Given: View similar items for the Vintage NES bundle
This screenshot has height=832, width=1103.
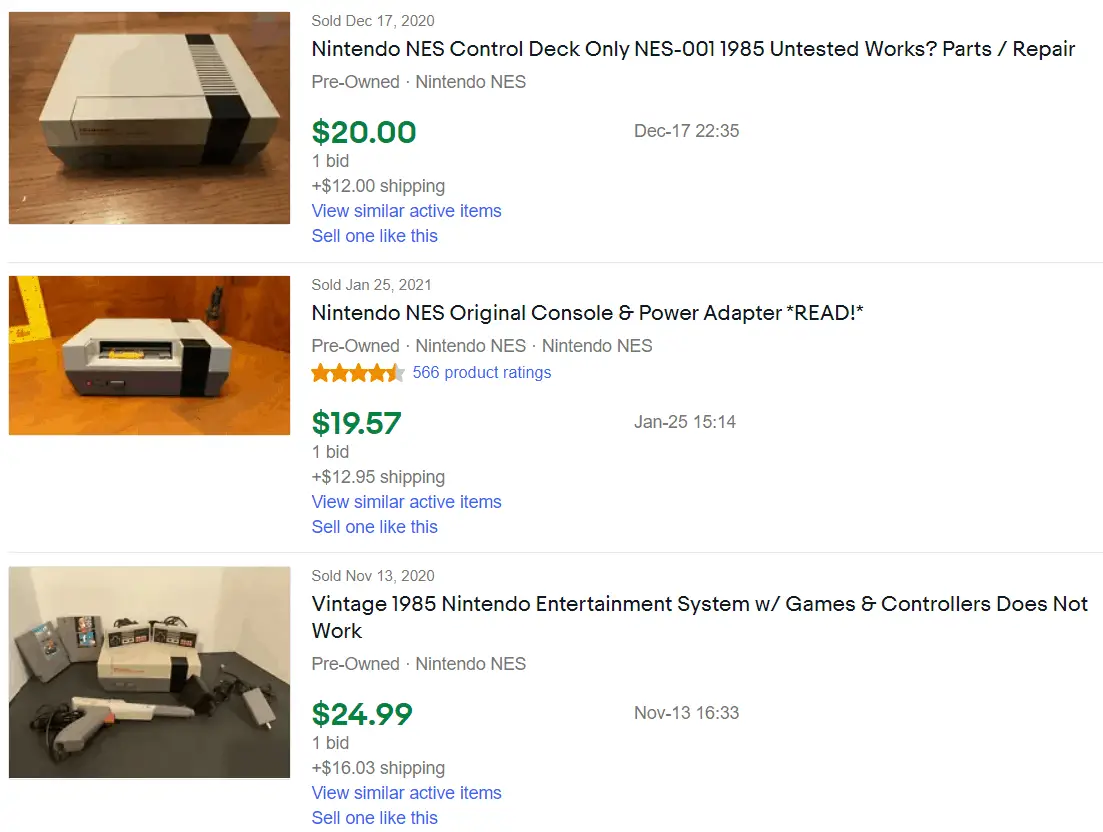Looking at the screenshot, I should coord(406,792).
